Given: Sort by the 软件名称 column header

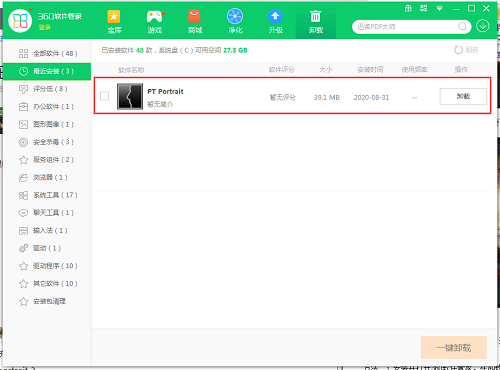Looking at the screenshot, I should [131, 70].
